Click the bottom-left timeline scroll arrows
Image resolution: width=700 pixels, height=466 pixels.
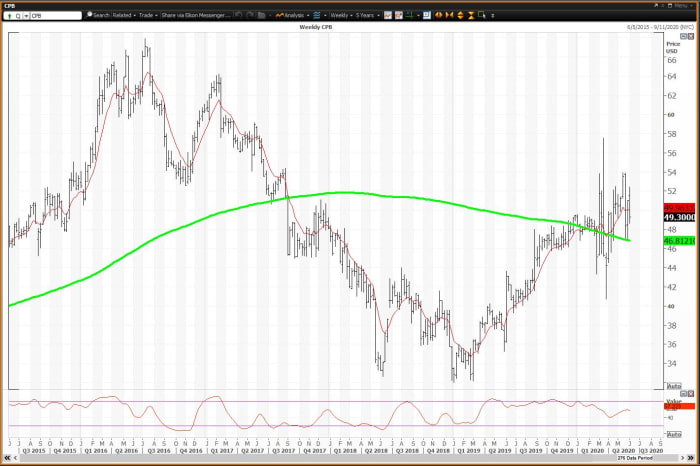tap(10, 459)
